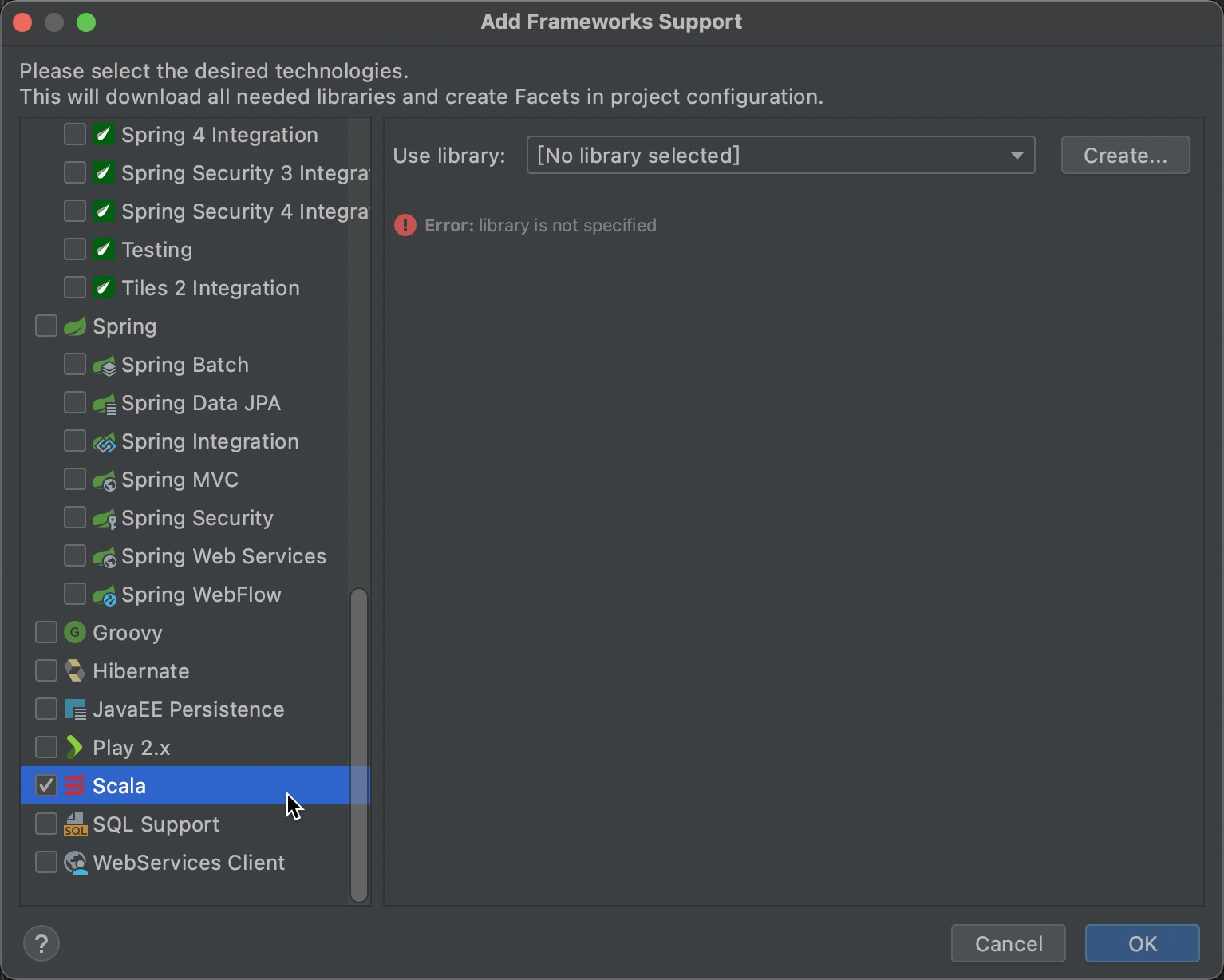Click Cancel to dismiss the dialog
This screenshot has width=1224, height=980.
1009,943
